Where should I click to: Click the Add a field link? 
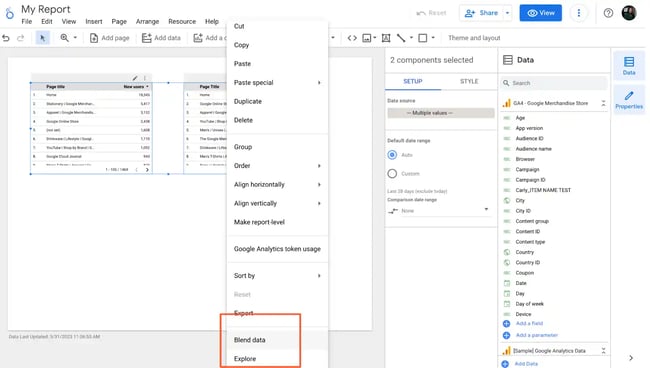[529, 323]
